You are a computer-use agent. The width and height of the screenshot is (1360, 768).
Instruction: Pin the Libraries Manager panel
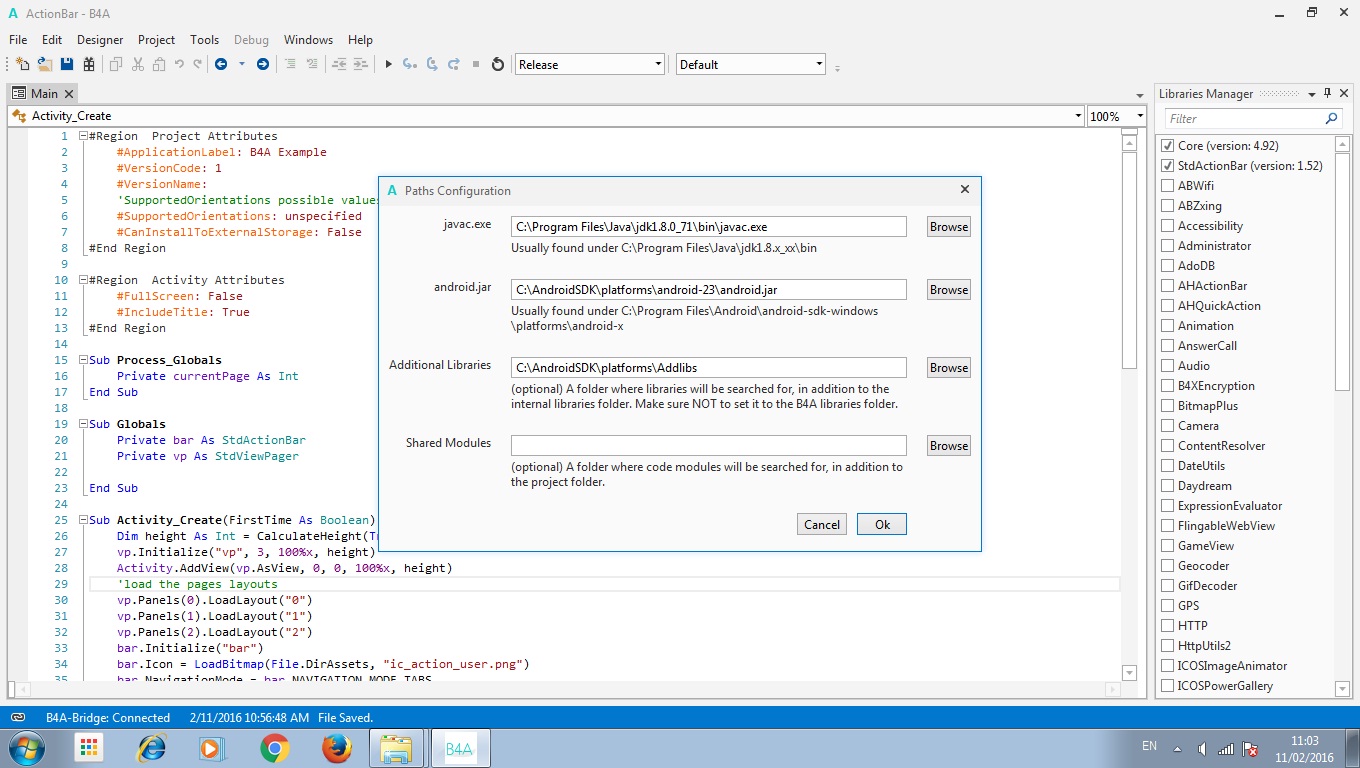click(1327, 93)
